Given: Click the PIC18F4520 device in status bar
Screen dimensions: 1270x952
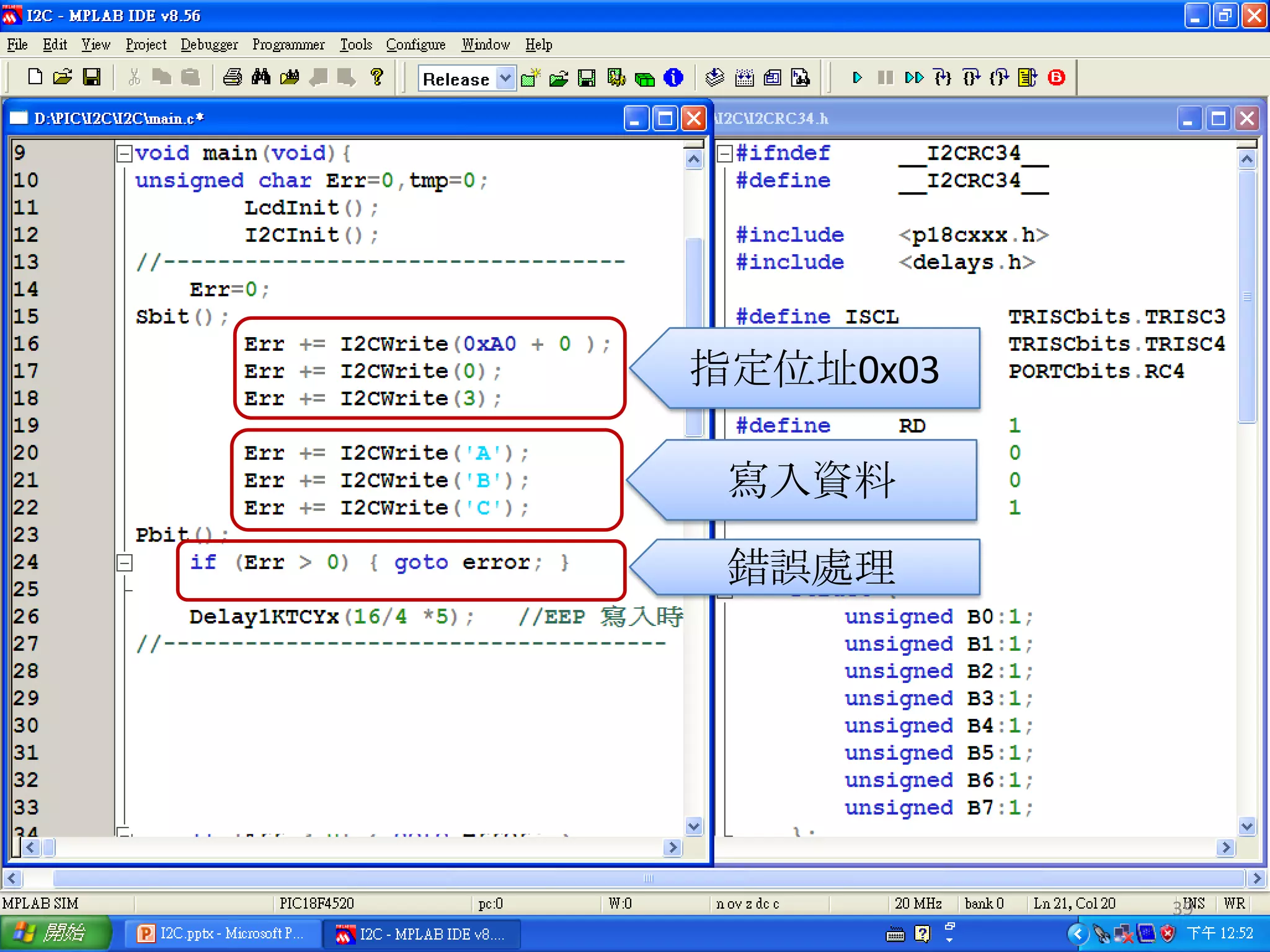Looking at the screenshot, I should click(x=316, y=904).
